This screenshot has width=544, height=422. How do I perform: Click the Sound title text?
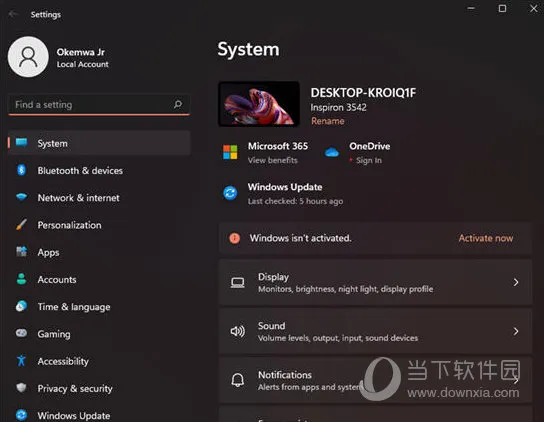coord(271,326)
